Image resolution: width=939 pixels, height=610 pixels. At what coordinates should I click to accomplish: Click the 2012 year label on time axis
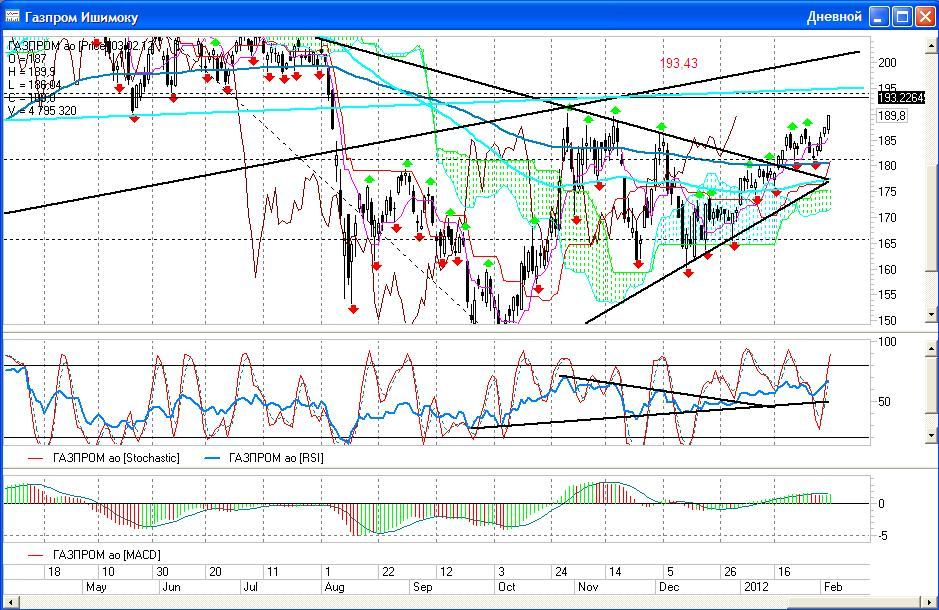click(x=756, y=587)
